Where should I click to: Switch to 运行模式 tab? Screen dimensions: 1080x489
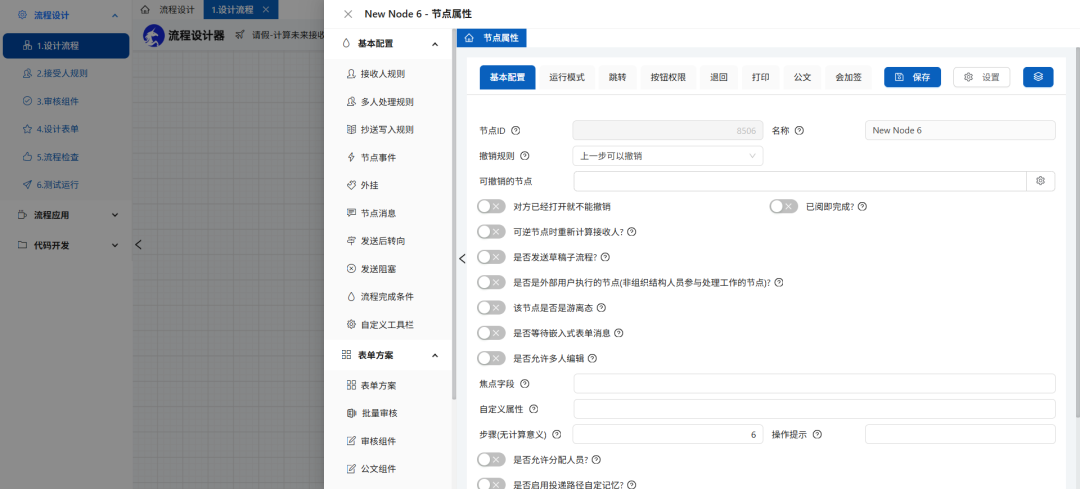click(567, 77)
